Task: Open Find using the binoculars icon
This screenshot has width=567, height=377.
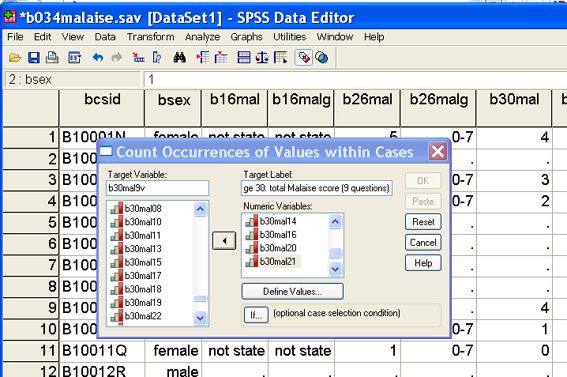Action: click(179, 57)
